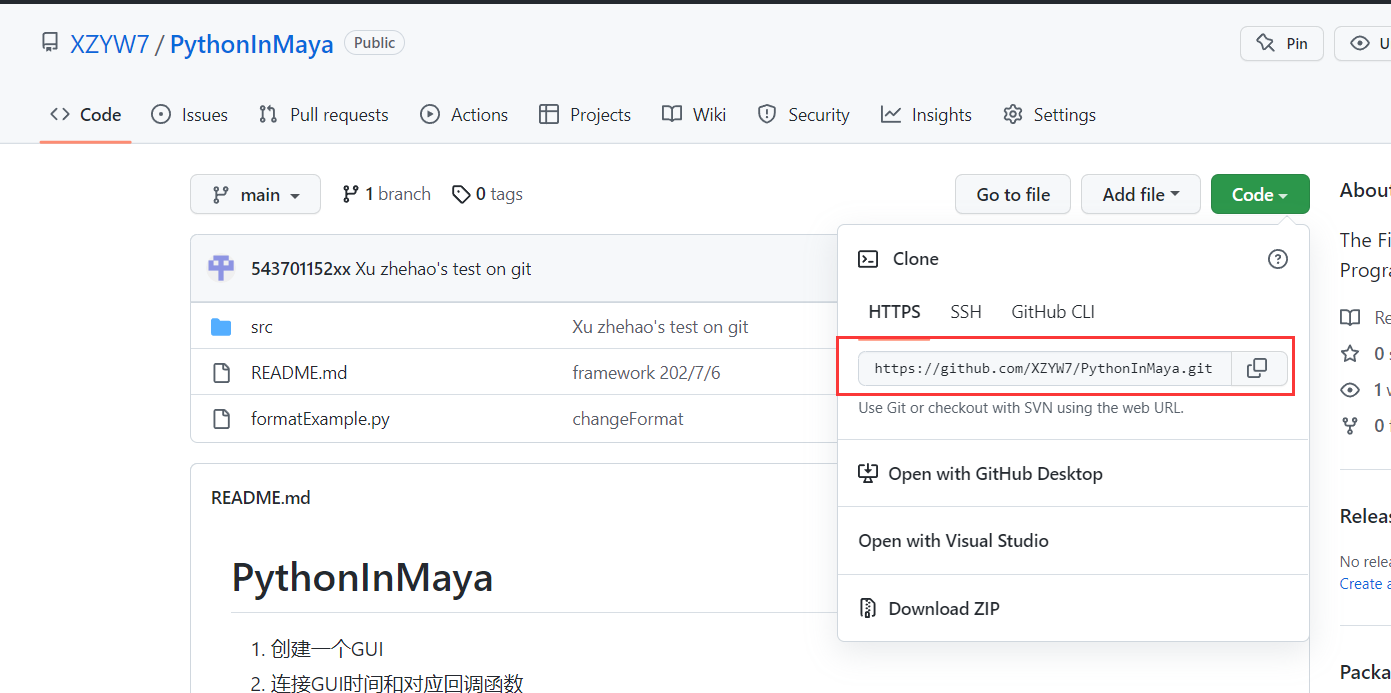Click the Public visibility badge
The width and height of the screenshot is (1391, 693).
[374, 43]
